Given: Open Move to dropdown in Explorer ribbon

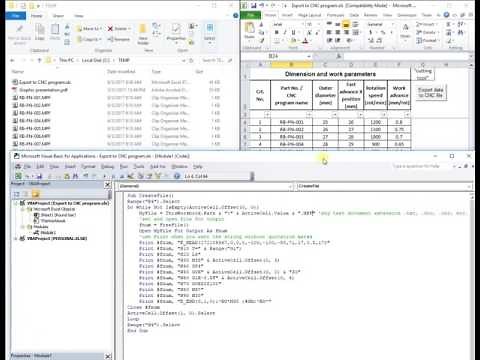Looking at the screenshot, I should pyautogui.click(x=89, y=29).
